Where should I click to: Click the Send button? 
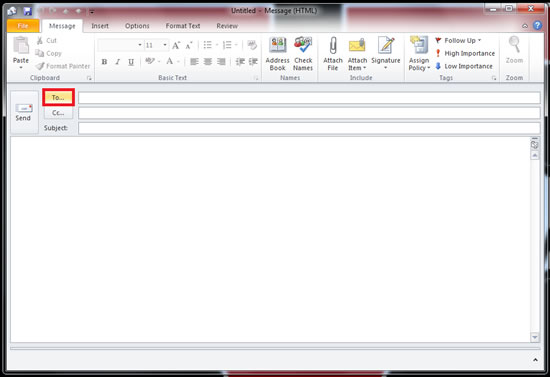[x=24, y=112]
